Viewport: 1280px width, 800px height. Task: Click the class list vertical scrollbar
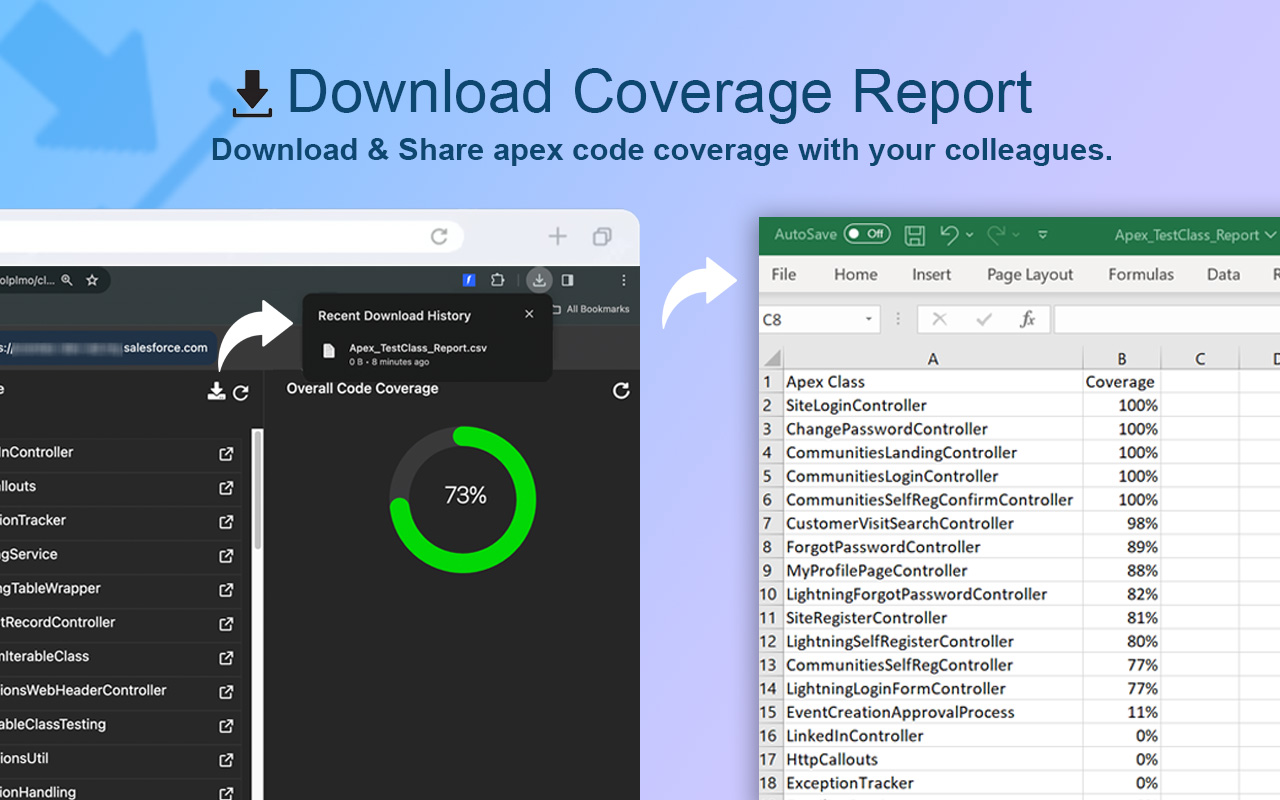point(257,490)
